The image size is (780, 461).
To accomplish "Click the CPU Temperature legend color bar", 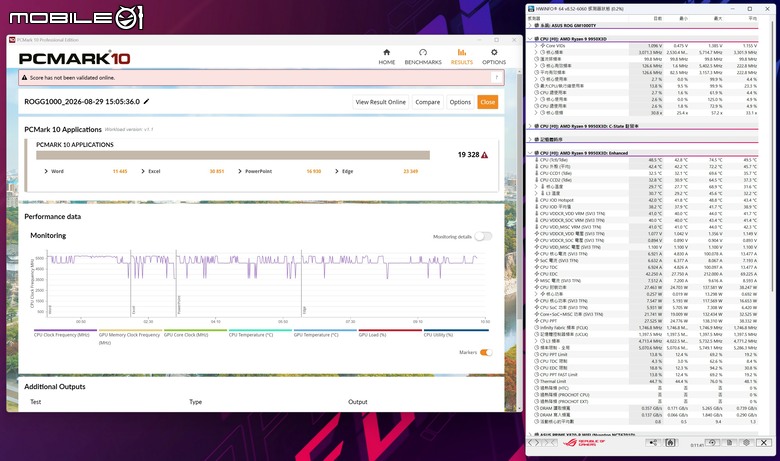I will (x=260, y=330).
